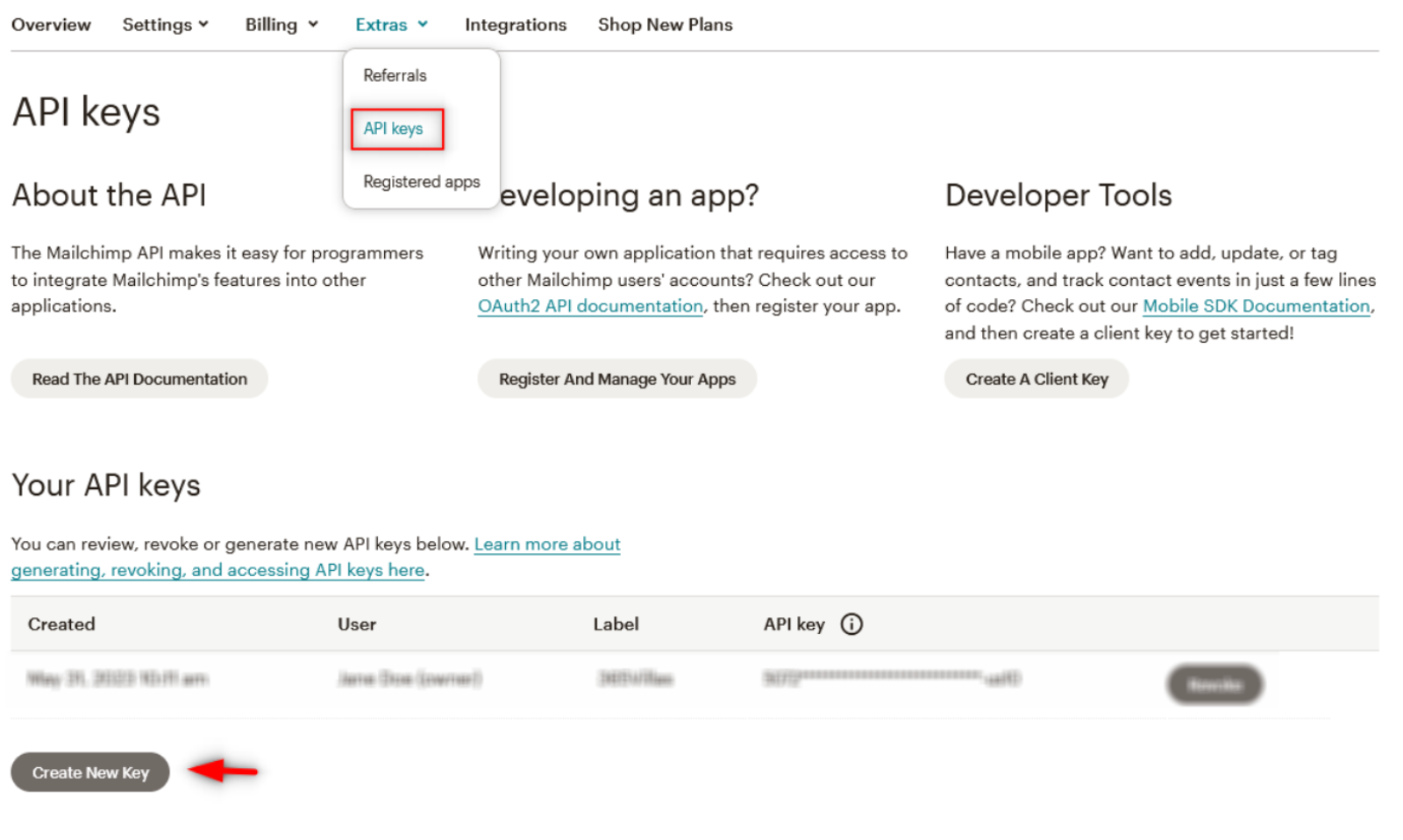Open the Overview tab
The height and width of the screenshot is (840, 1403).
point(51,25)
